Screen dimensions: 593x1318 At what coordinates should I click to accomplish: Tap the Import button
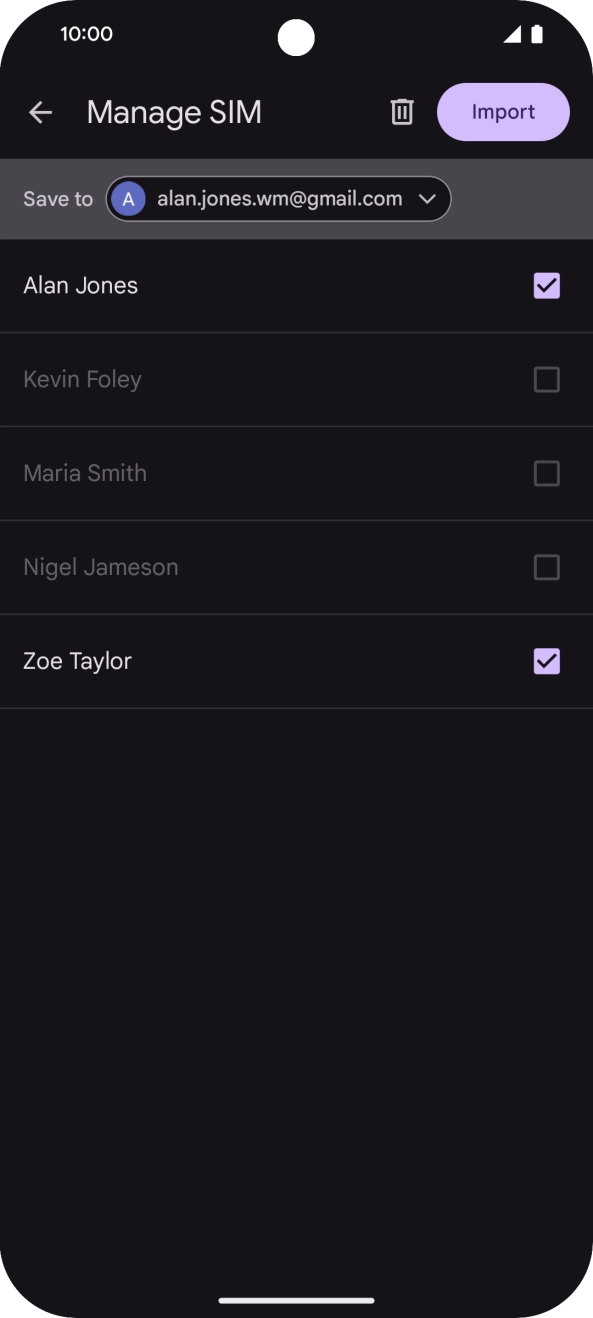click(x=502, y=112)
